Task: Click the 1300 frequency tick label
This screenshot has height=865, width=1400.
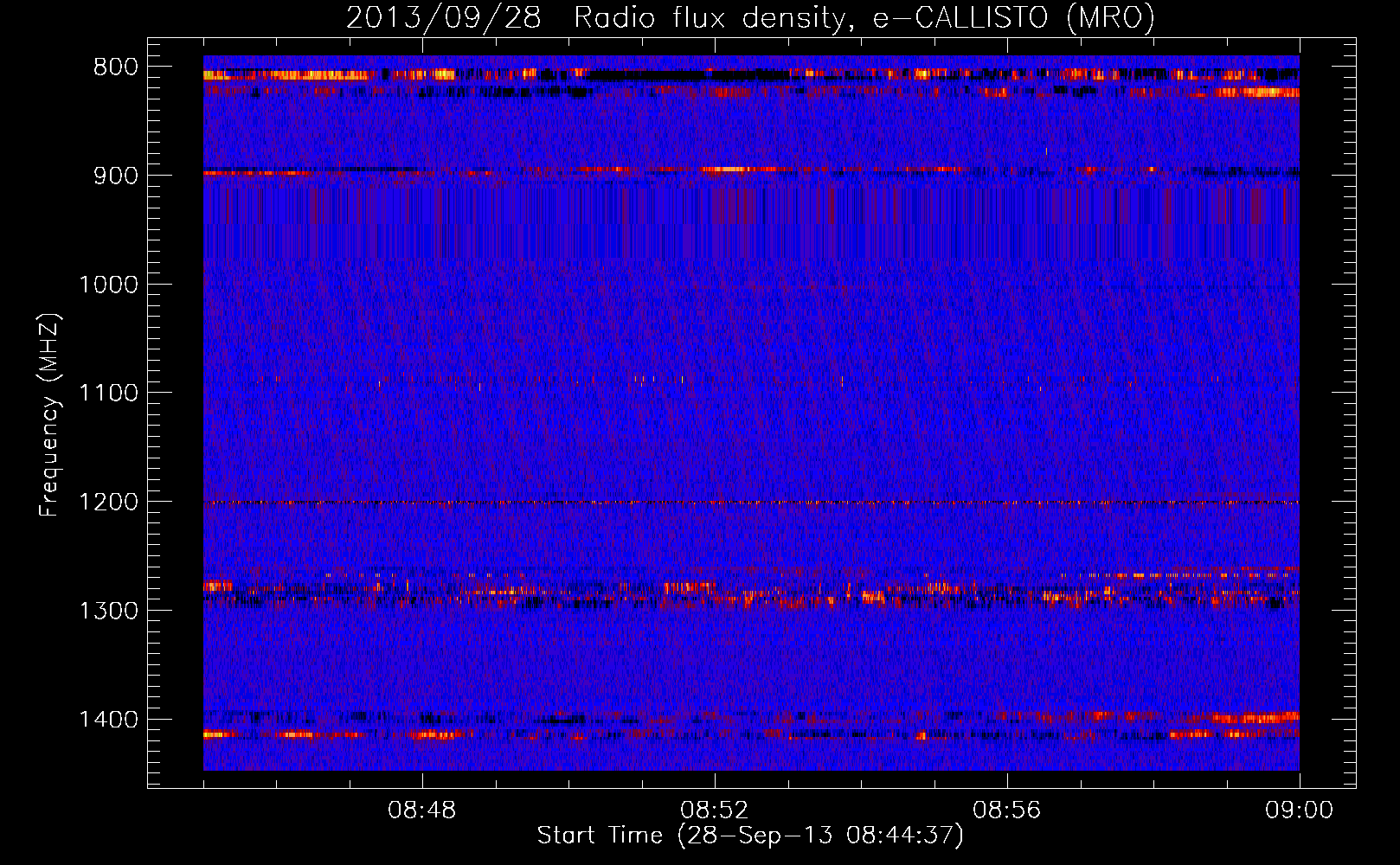Action: (x=108, y=612)
